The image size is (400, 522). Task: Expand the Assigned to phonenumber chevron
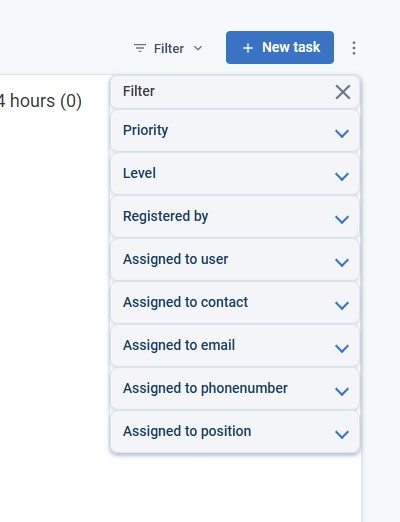(342, 391)
